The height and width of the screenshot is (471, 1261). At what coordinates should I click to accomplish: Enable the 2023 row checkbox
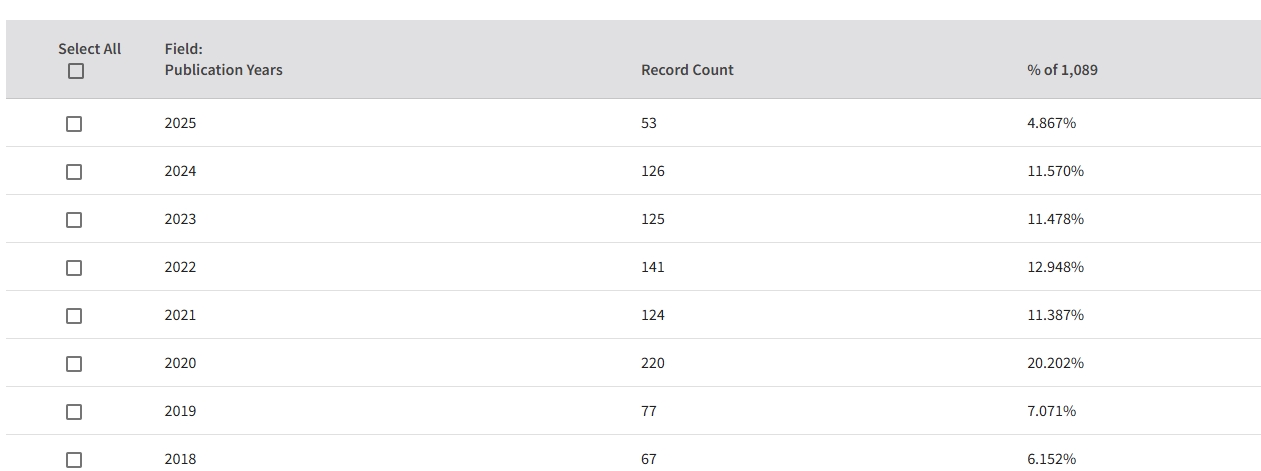point(74,220)
